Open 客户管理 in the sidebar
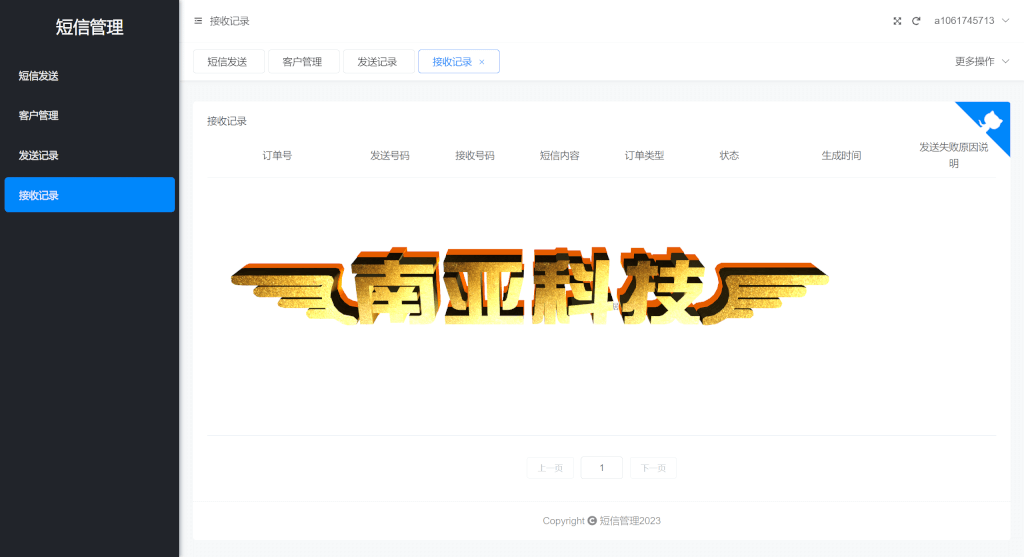Viewport: 1024px width, 557px height. [x=89, y=116]
